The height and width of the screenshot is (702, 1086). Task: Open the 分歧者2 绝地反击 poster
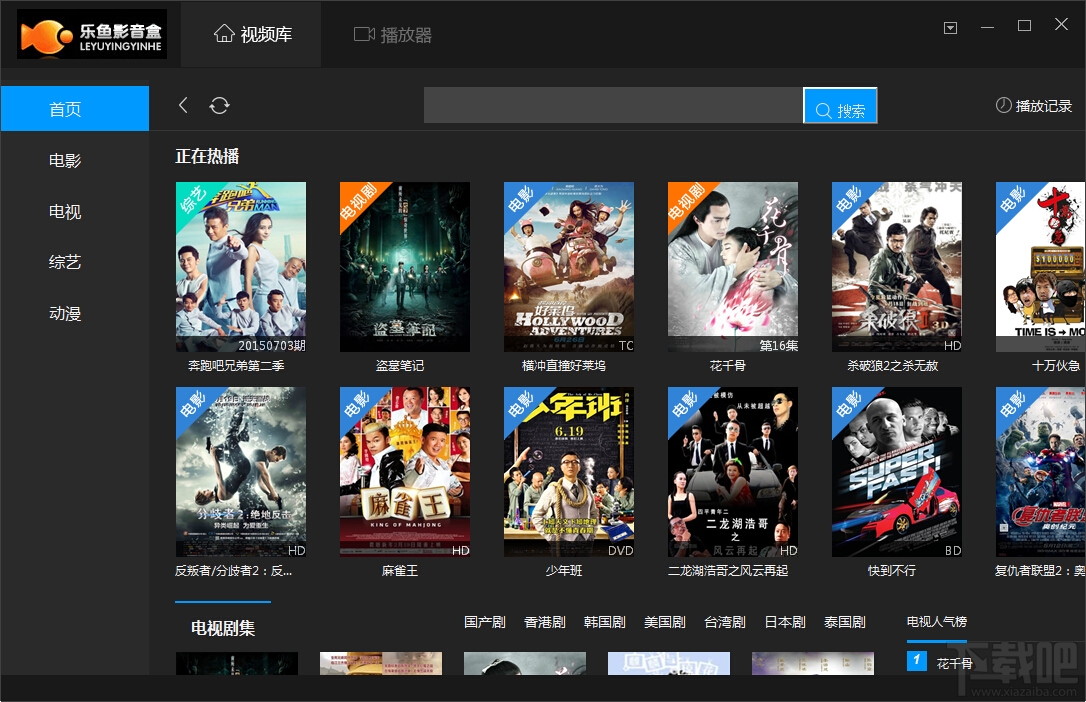click(240, 472)
